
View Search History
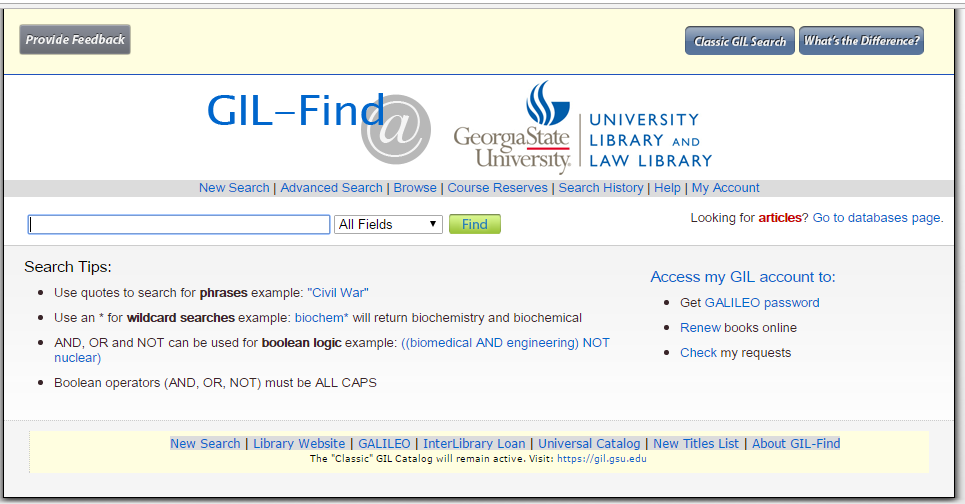[601, 188]
